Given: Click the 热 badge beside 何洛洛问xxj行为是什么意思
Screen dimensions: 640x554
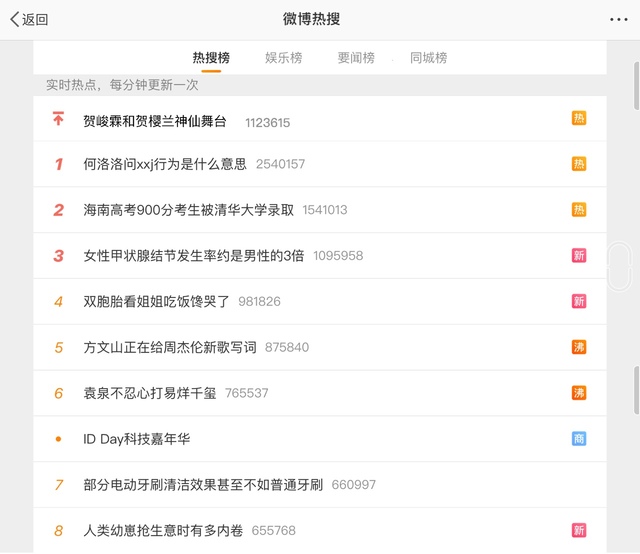Looking at the screenshot, I should pyautogui.click(x=579, y=164).
